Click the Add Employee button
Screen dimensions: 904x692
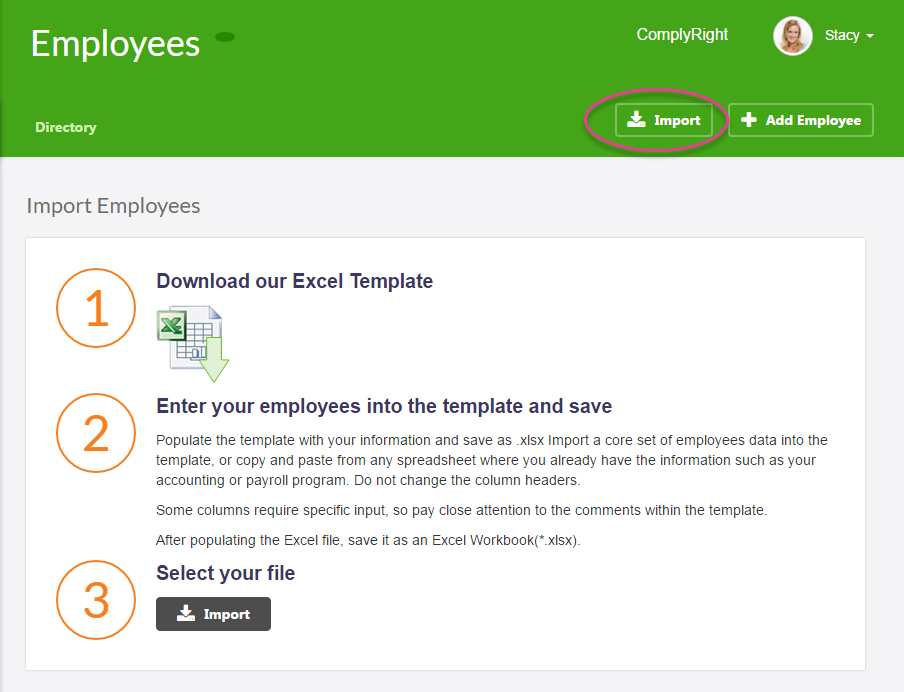(801, 120)
